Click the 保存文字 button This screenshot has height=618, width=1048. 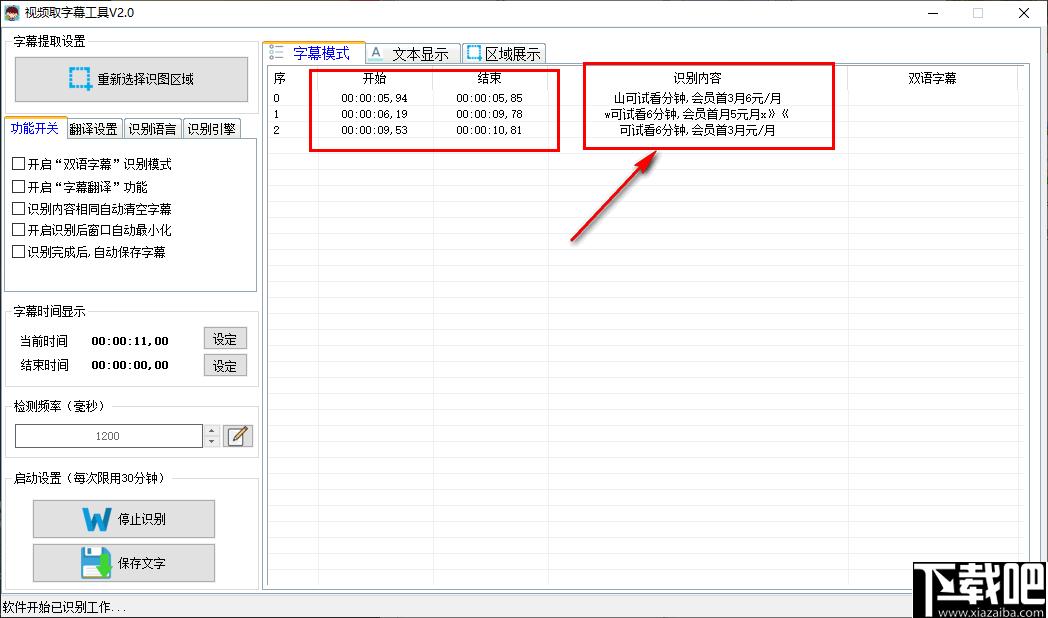pyautogui.click(x=124, y=563)
